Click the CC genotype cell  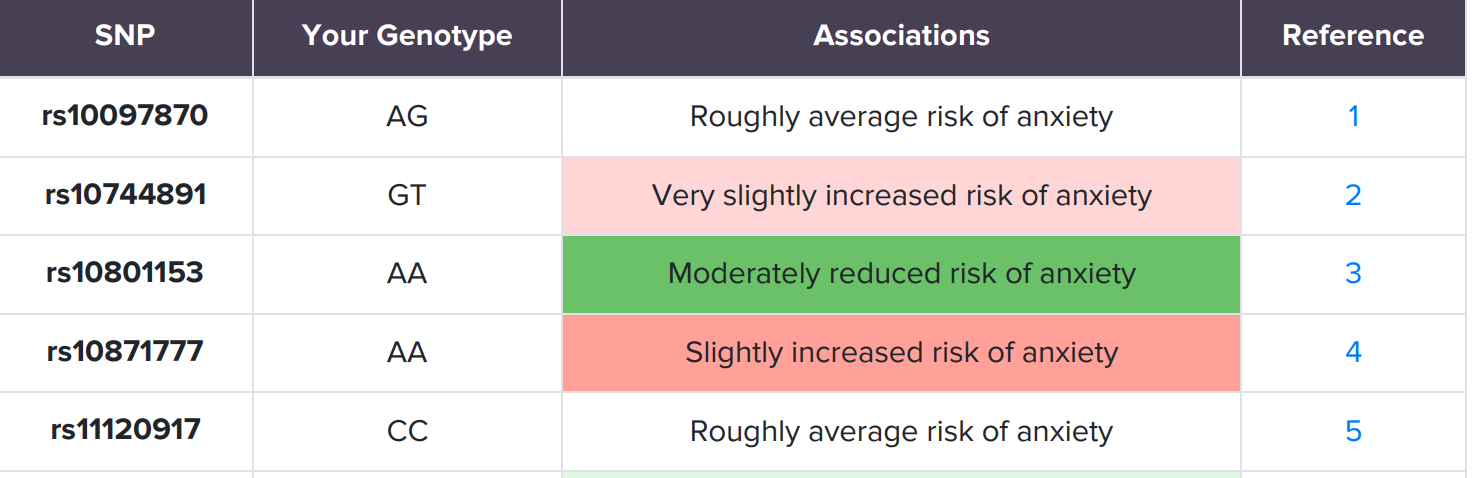(x=407, y=431)
